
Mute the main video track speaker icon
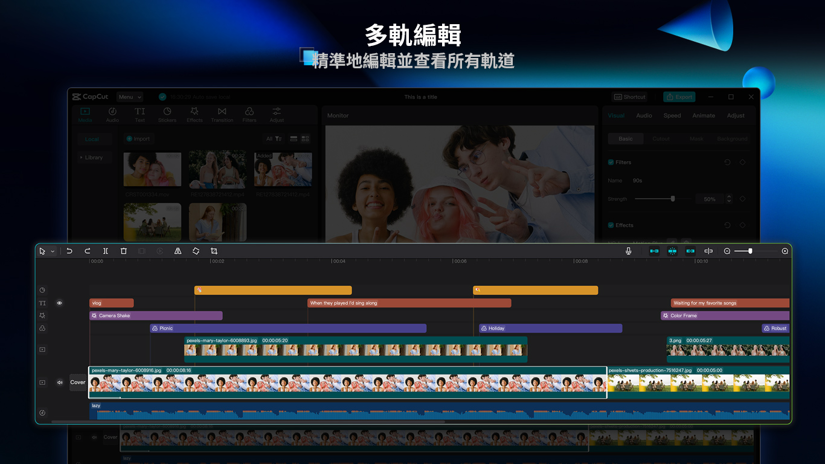coord(59,382)
